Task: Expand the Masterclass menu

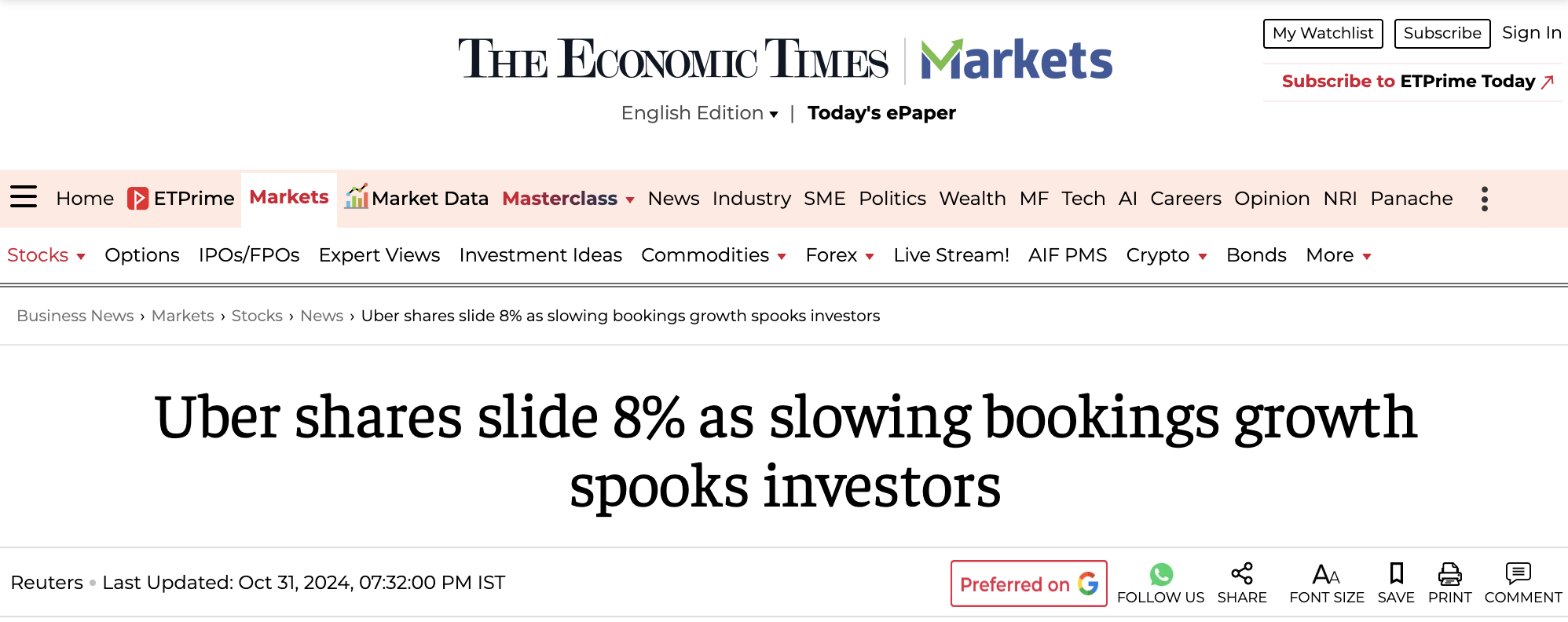Action: pos(568,199)
